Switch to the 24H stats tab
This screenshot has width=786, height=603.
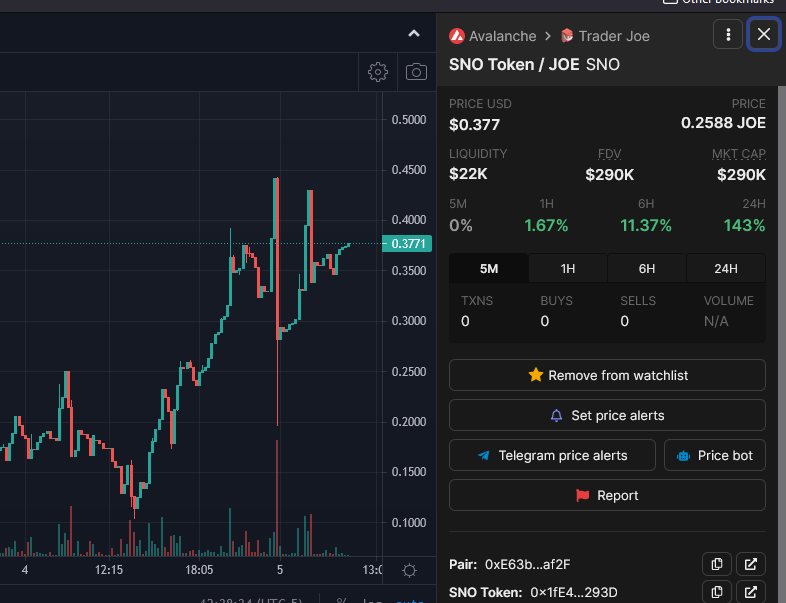(x=726, y=269)
